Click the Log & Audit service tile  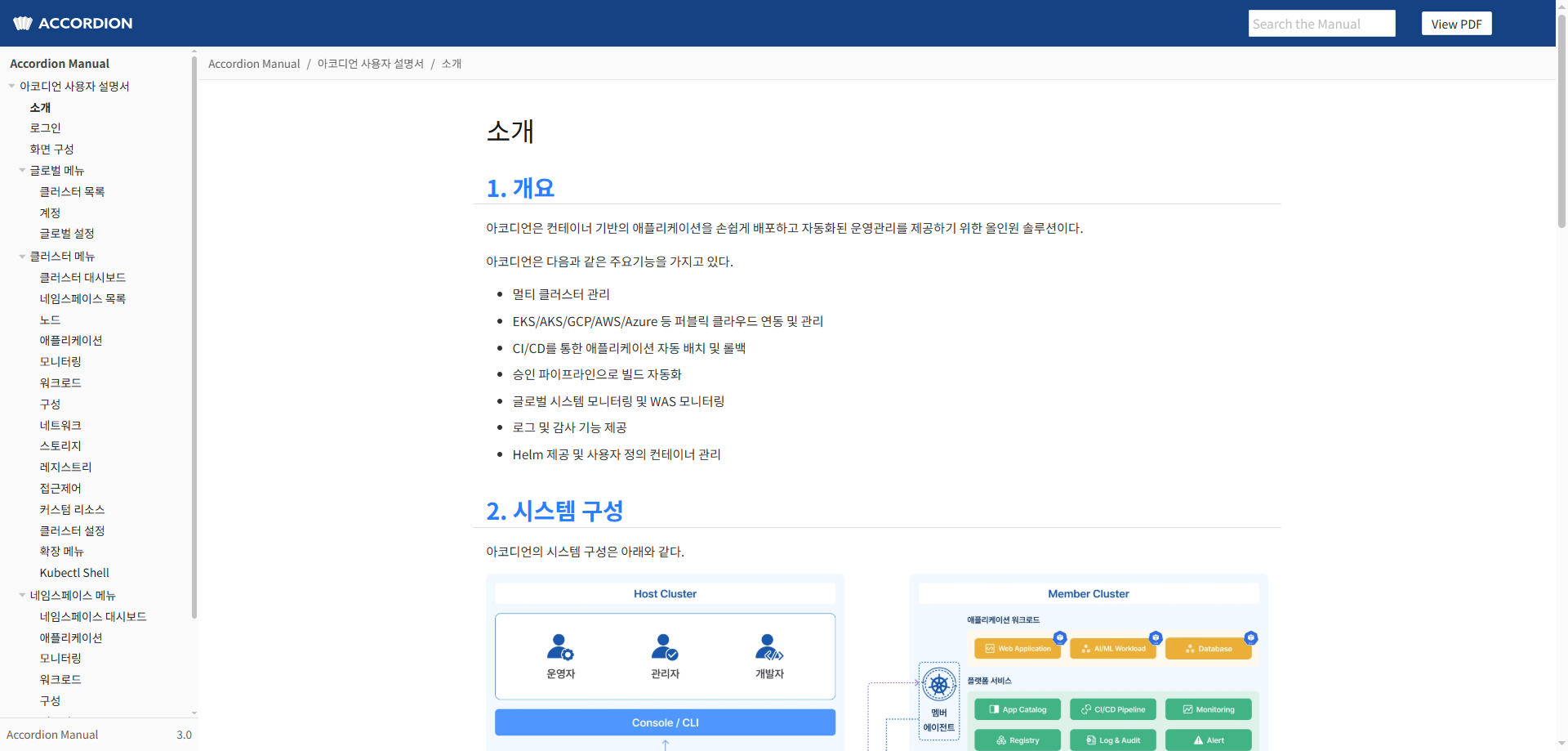point(1113,740)
